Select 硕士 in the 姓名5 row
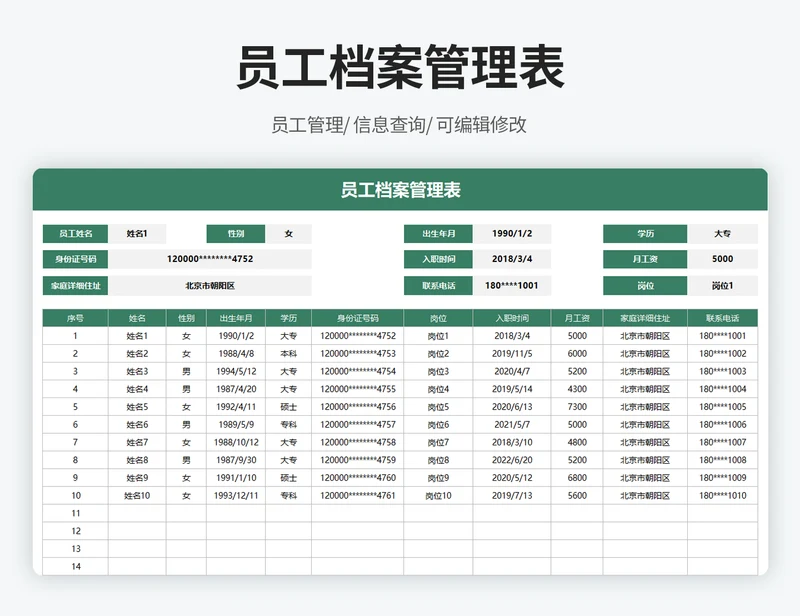Image resolution: width=800 pixels, height=616 pixels. pyautogui.click(x=288, y=407)
